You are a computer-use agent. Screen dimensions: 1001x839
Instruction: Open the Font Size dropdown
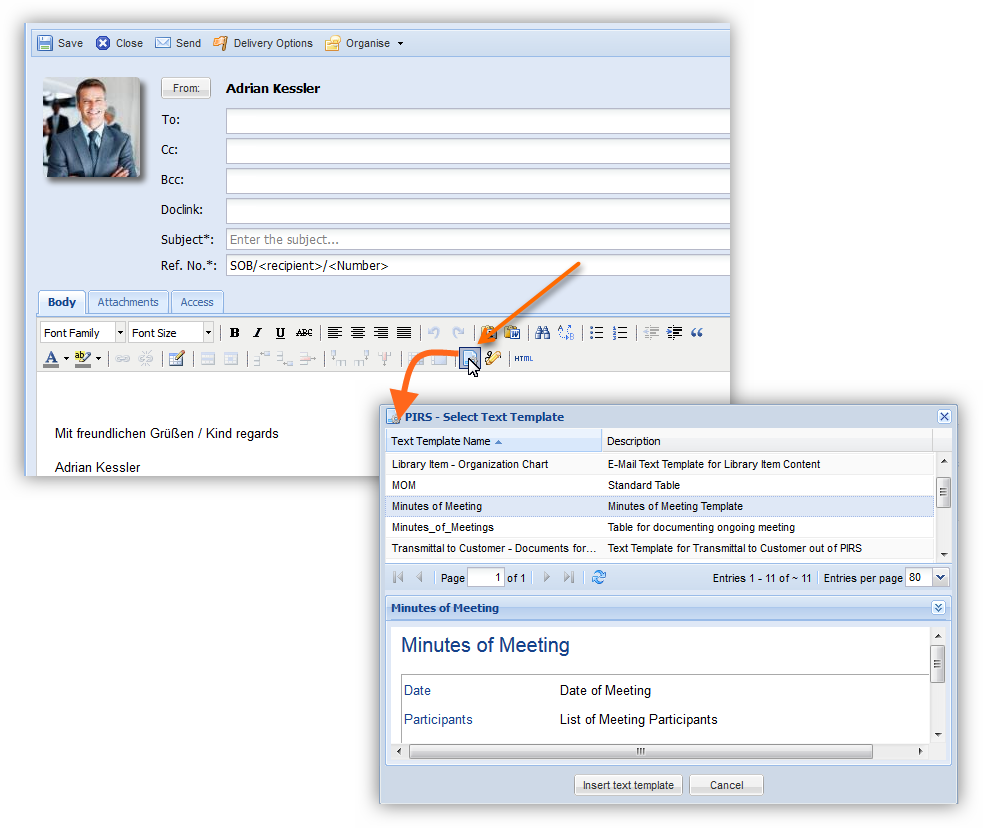coord(208,333)
